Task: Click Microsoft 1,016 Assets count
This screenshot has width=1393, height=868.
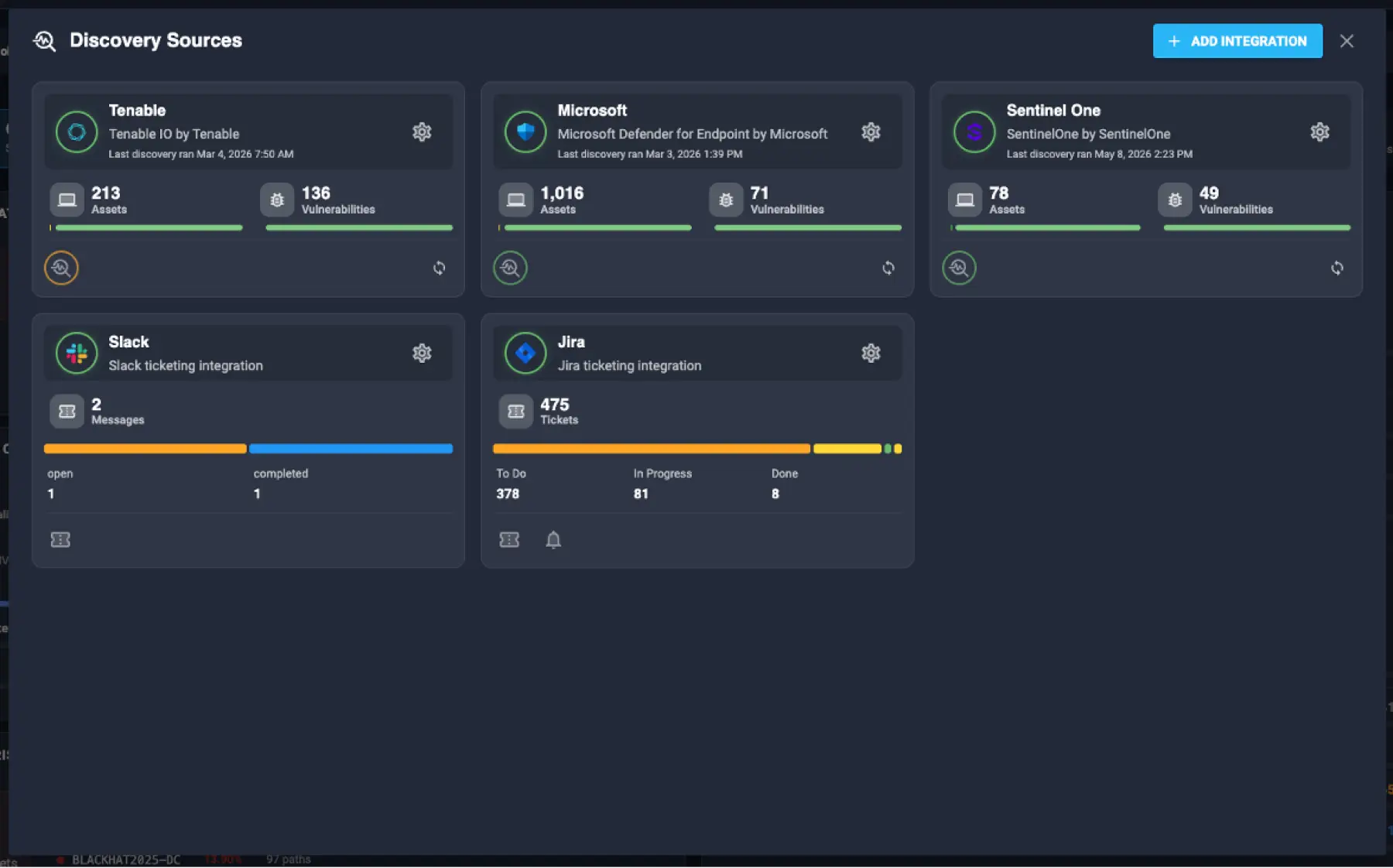Action: click(562, 193)
